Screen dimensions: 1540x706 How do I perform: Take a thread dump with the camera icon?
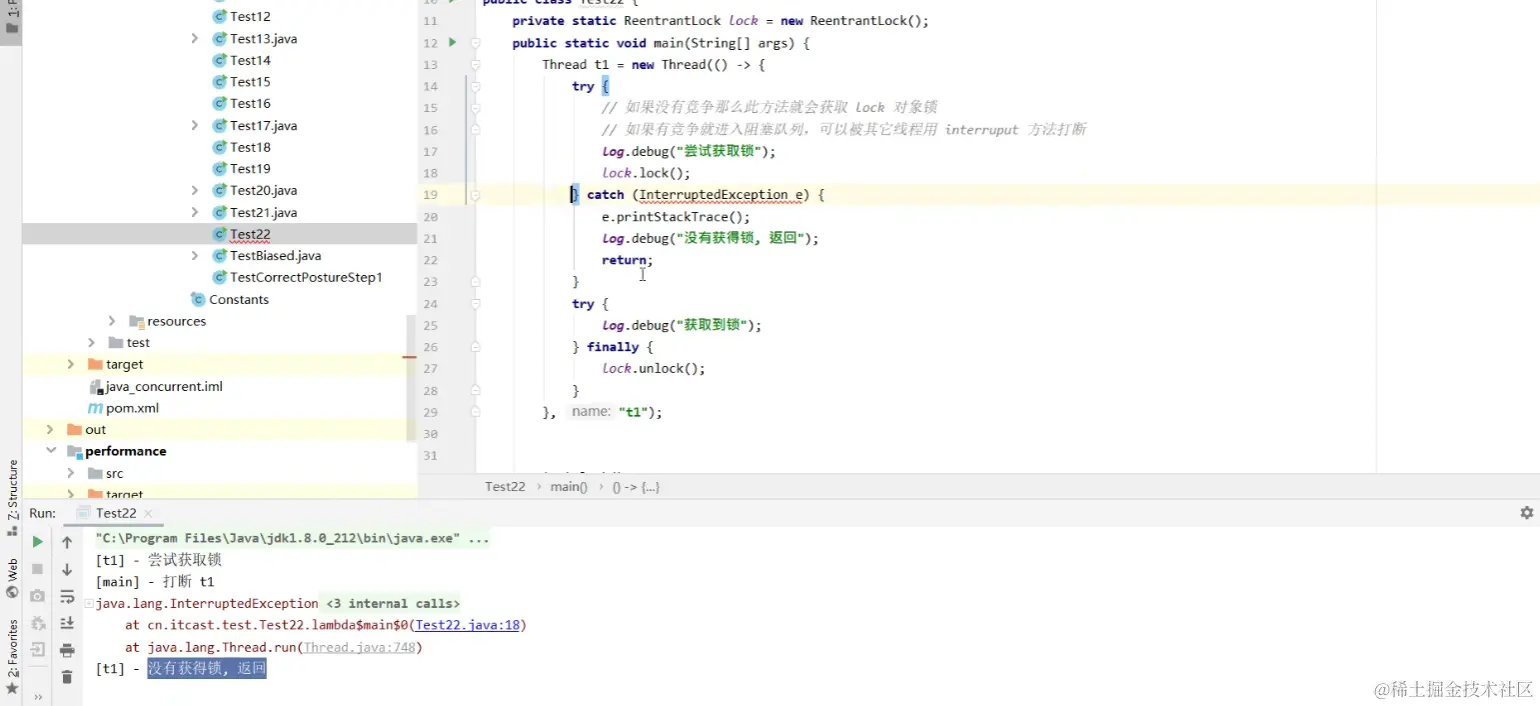[x=36, y=597]
